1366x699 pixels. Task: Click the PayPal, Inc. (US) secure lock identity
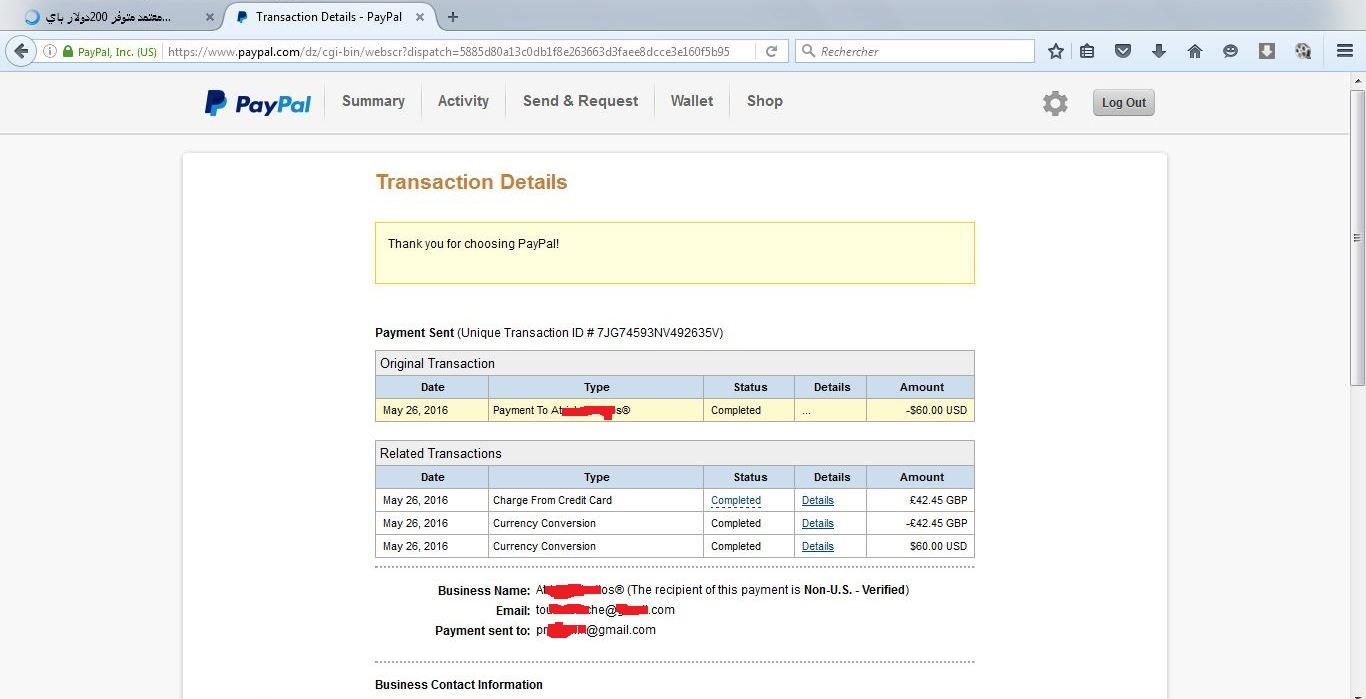point(109,52)
